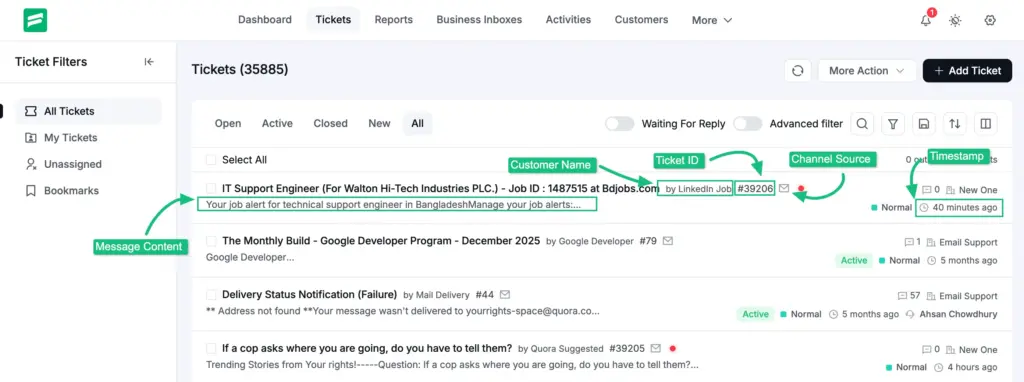Click customer name 'by Mail Delivery'
The width and height of the screenshot is (1024, 382).
(436, 294)
